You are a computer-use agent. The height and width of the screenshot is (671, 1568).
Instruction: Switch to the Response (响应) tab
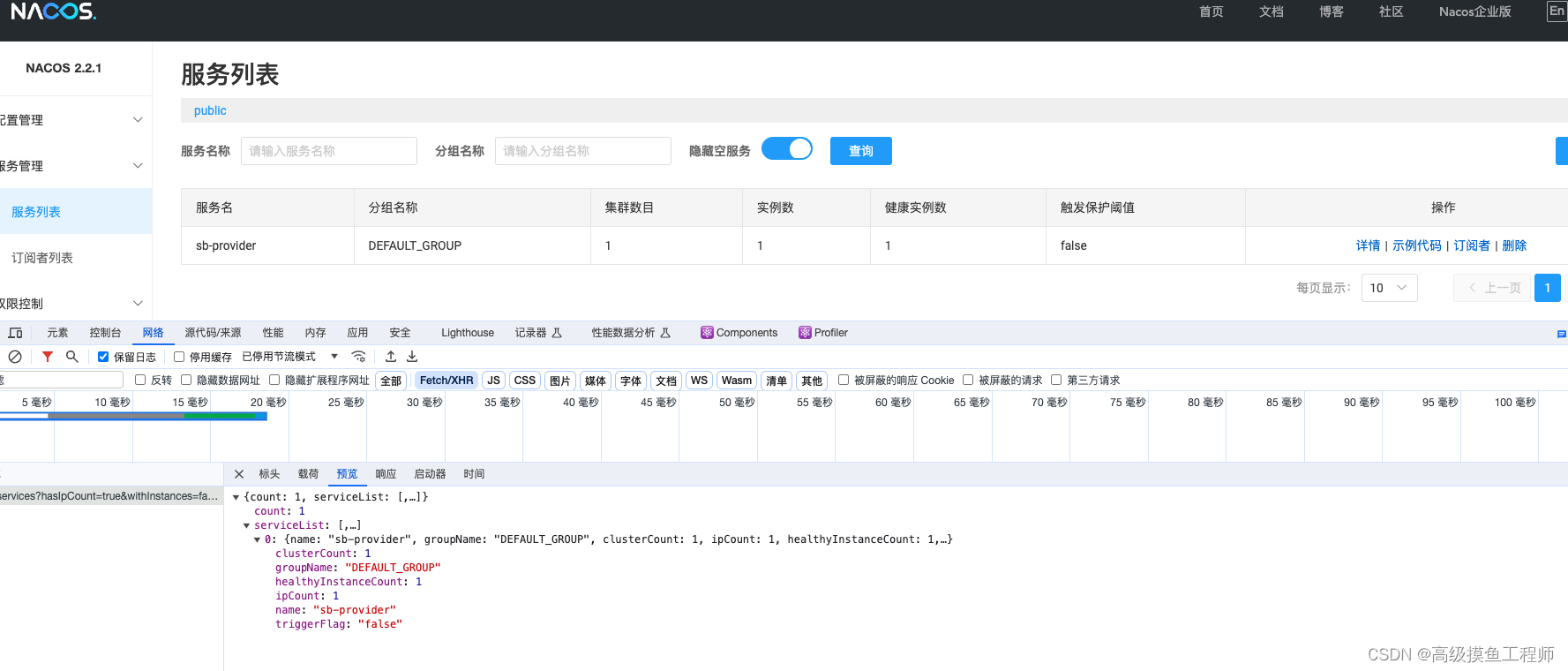[386, 474]
